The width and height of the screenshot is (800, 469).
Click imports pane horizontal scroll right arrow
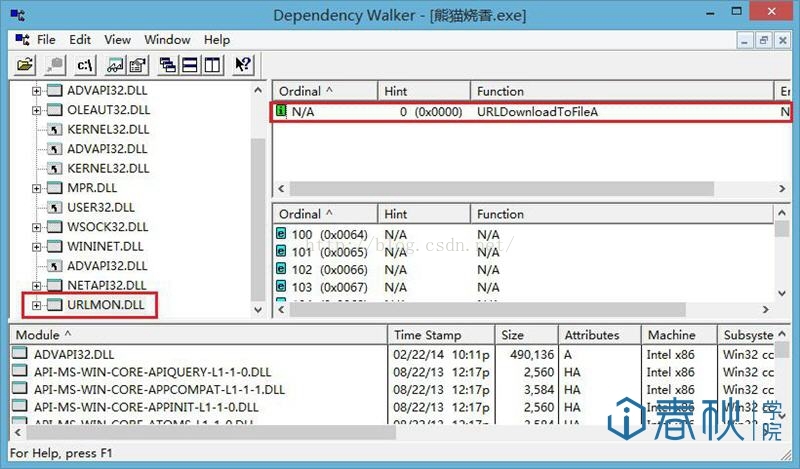782,188
